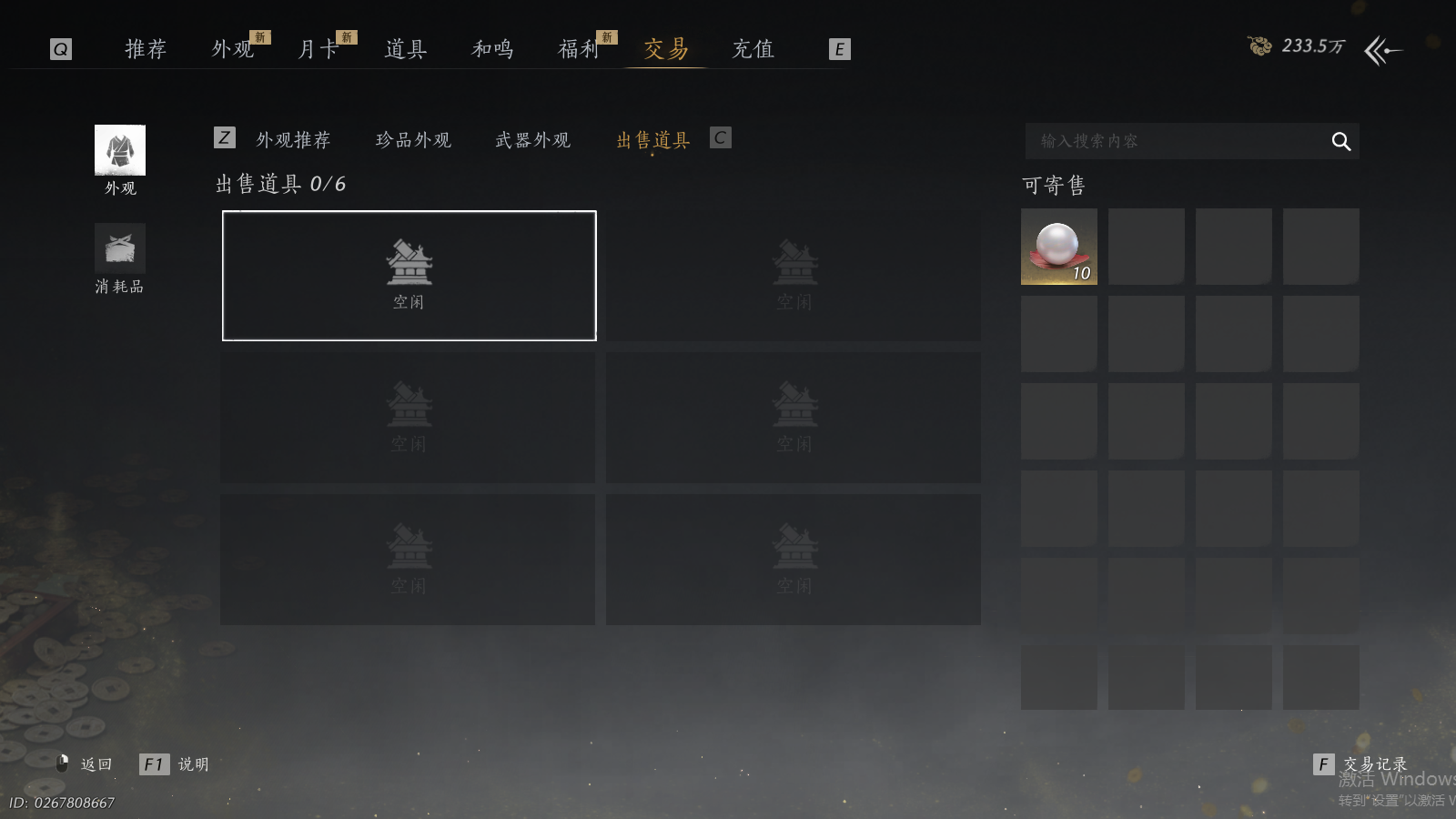Click the E key next-tab icon
This screenshot has height=819, width=1456.
point(840,49)
